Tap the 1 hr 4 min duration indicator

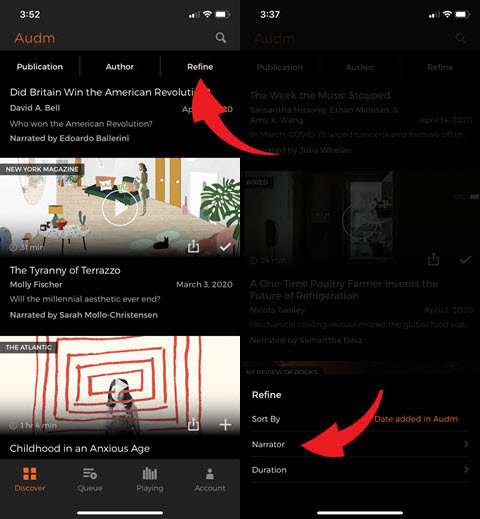[x=33, y=425]
